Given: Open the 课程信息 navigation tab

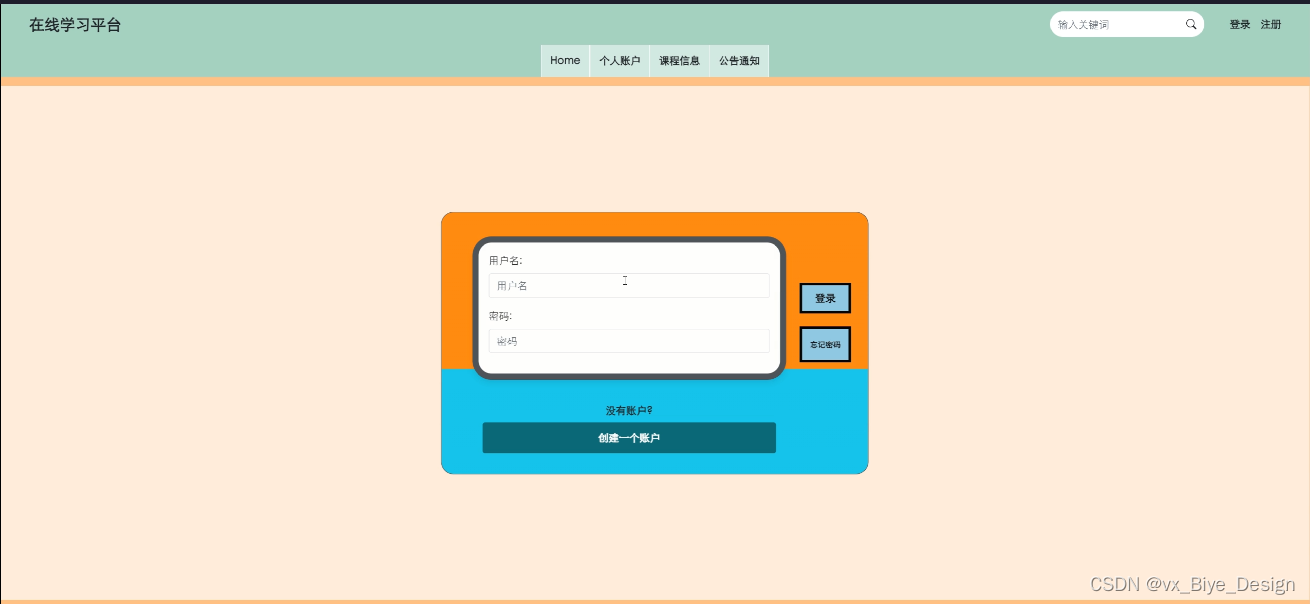Looking at the screenshot, I should 679,61.
